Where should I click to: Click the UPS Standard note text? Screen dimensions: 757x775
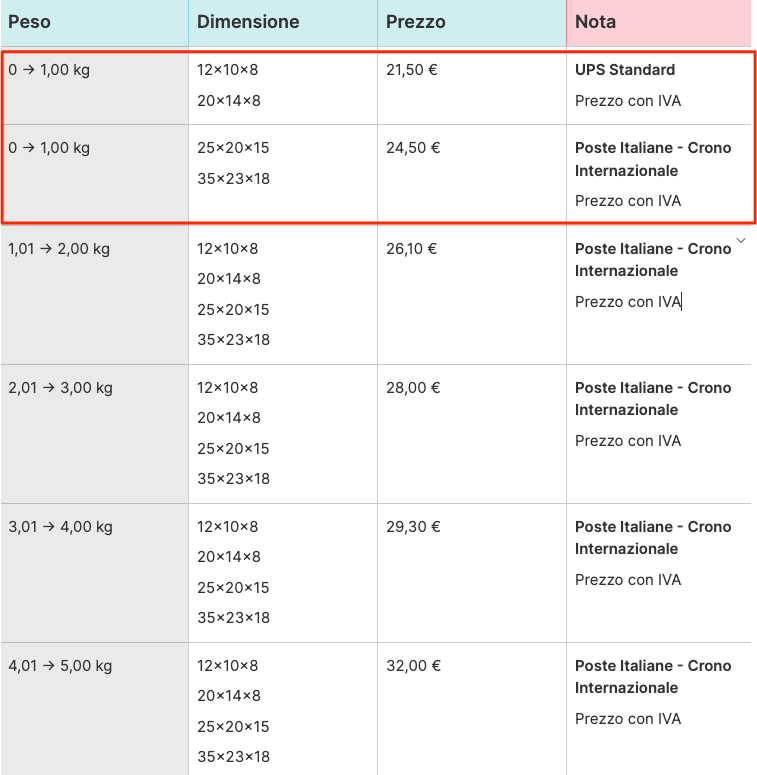[625, 70]
